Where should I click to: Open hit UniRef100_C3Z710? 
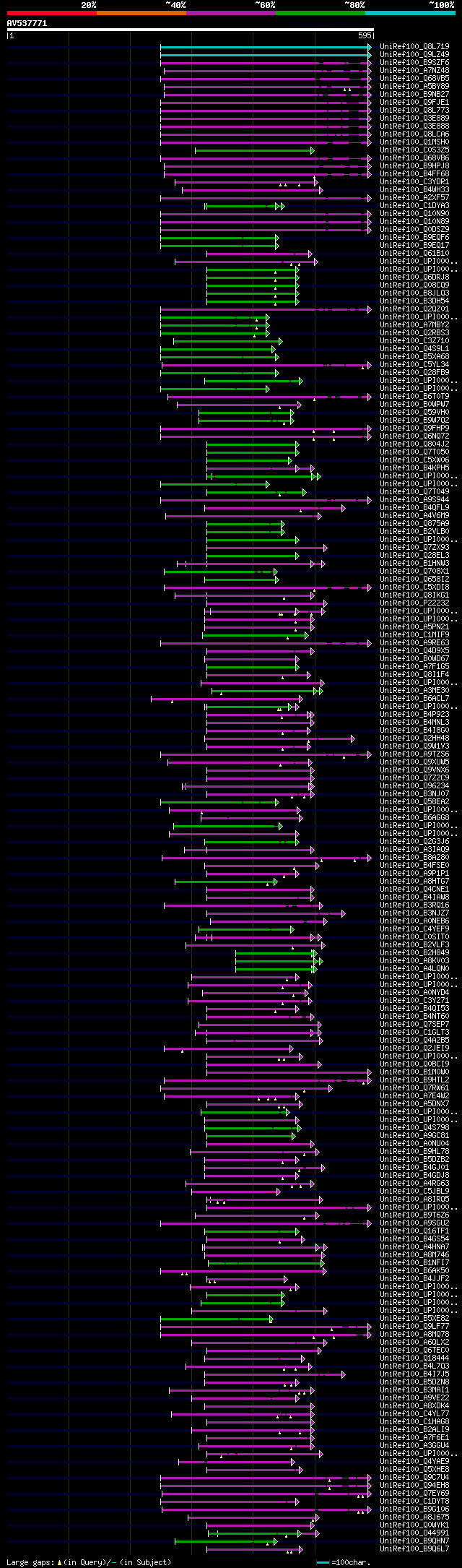414,341
